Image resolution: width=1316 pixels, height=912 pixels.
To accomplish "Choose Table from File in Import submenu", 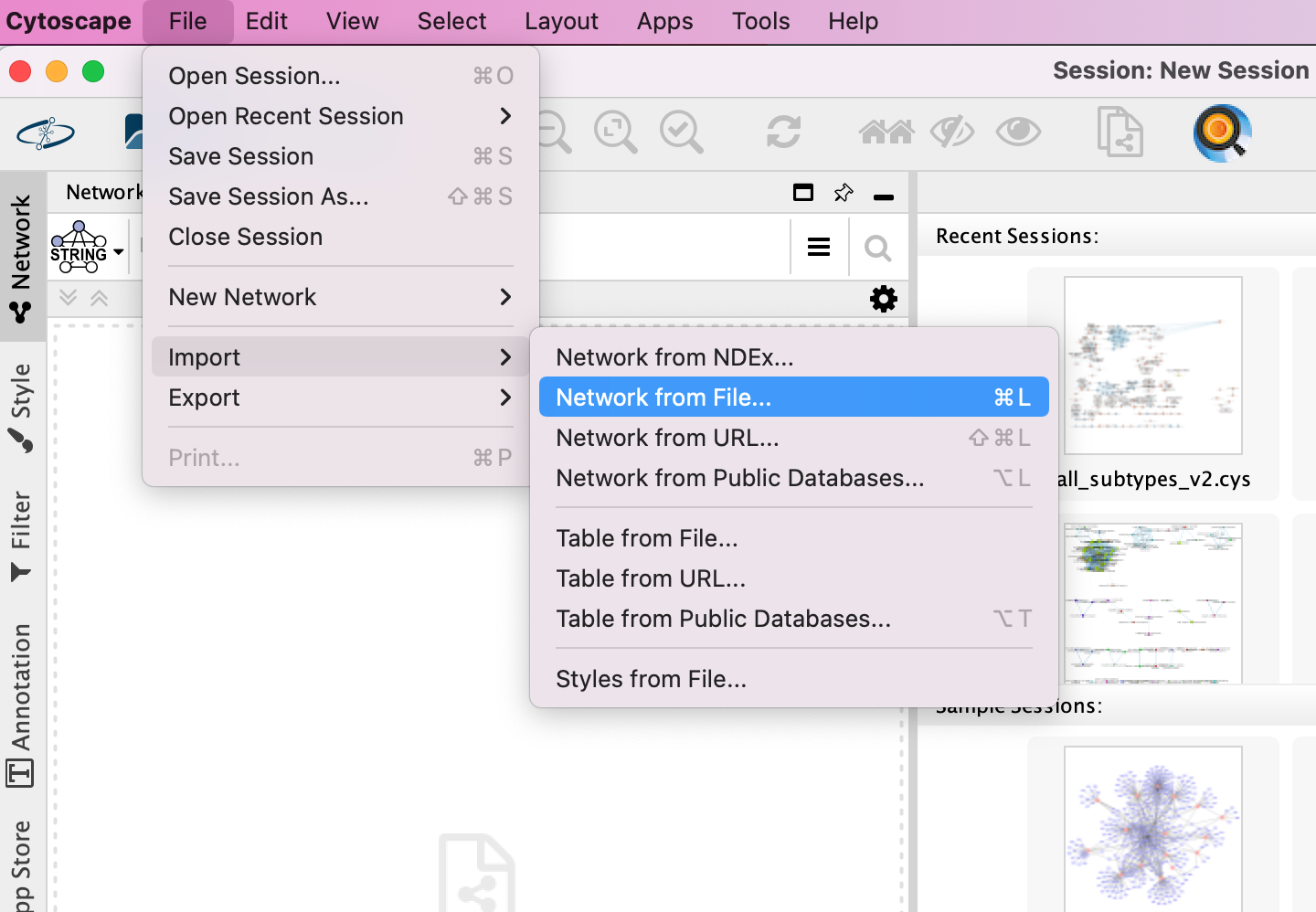I will pyautogui.click(x=647, y=538).
